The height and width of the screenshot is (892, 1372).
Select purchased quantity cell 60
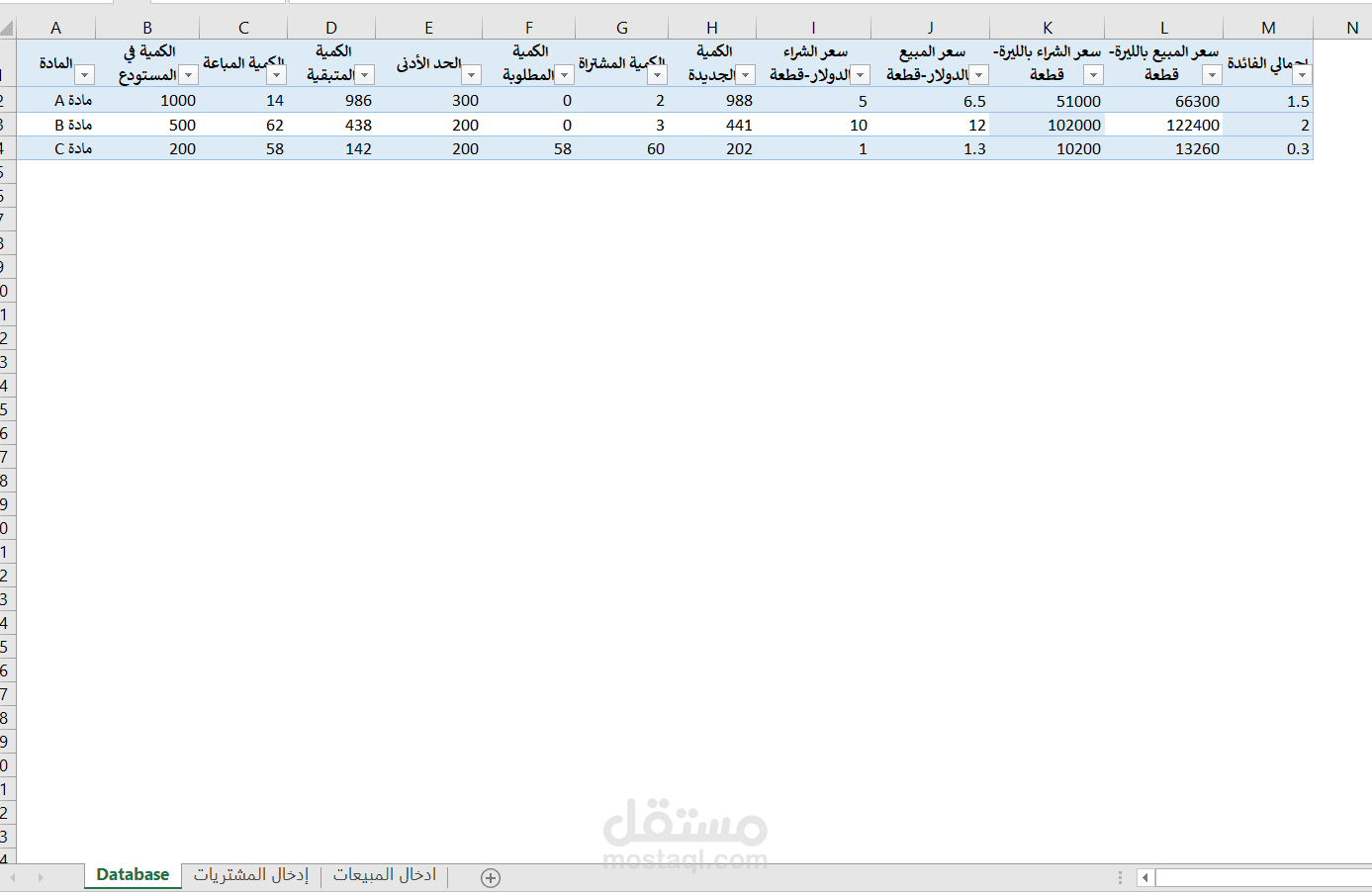[x=621, y=148]
